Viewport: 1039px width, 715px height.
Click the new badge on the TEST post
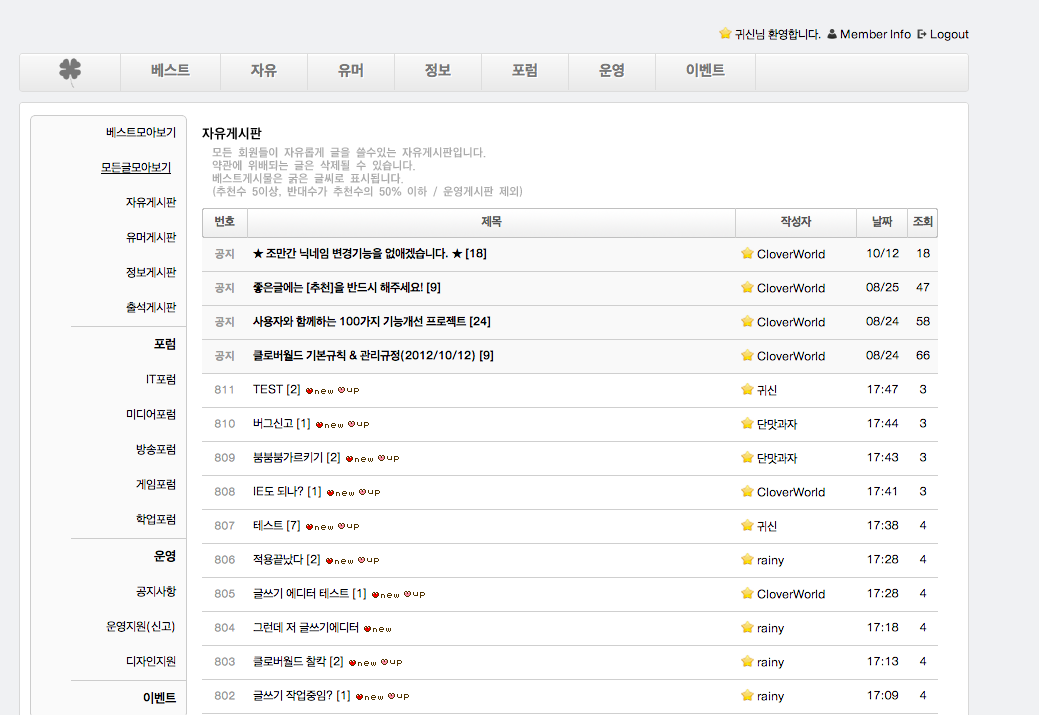(x=319, y=390)
